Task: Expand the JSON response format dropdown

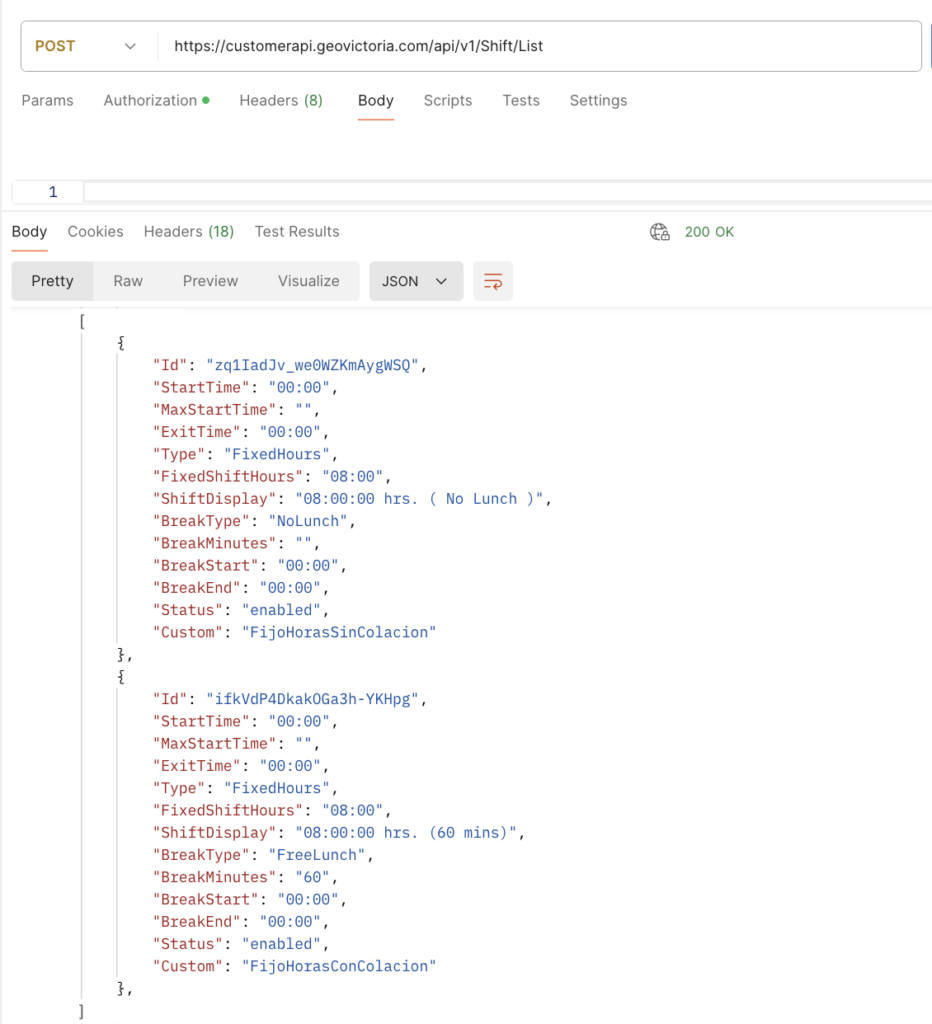Action: (x=415, y=281)
